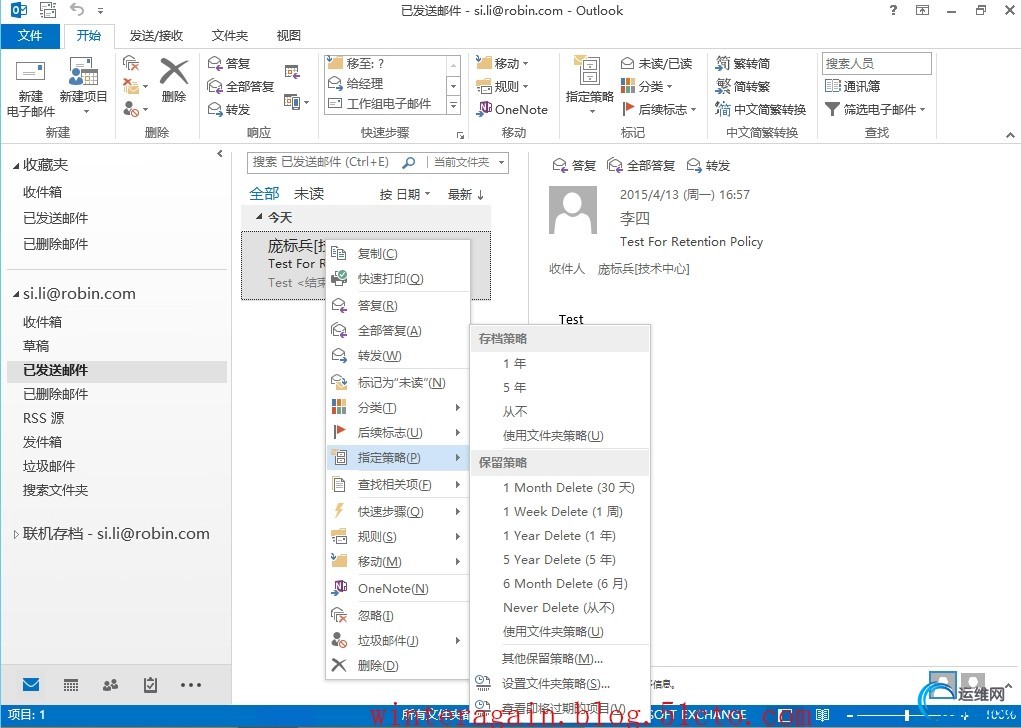Viewport: 1021px width, 728px height.
Task: Open Chinese conversion (中文简繁转换) option
Action: [x=760, y=109]
